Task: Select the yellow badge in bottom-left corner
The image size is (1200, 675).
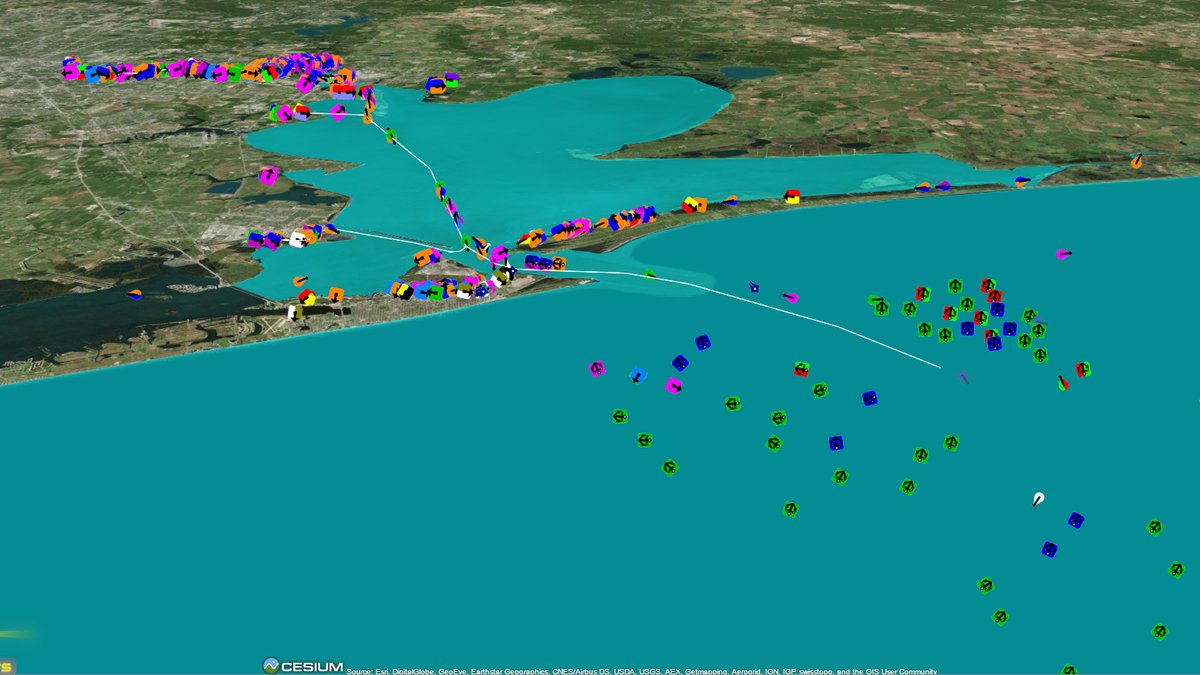Action: click(5, 666)
